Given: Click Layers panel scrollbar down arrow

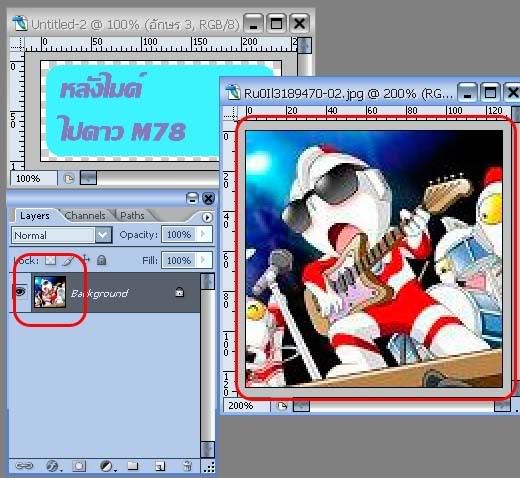Looking at the screenshot, I should point(207,450).
